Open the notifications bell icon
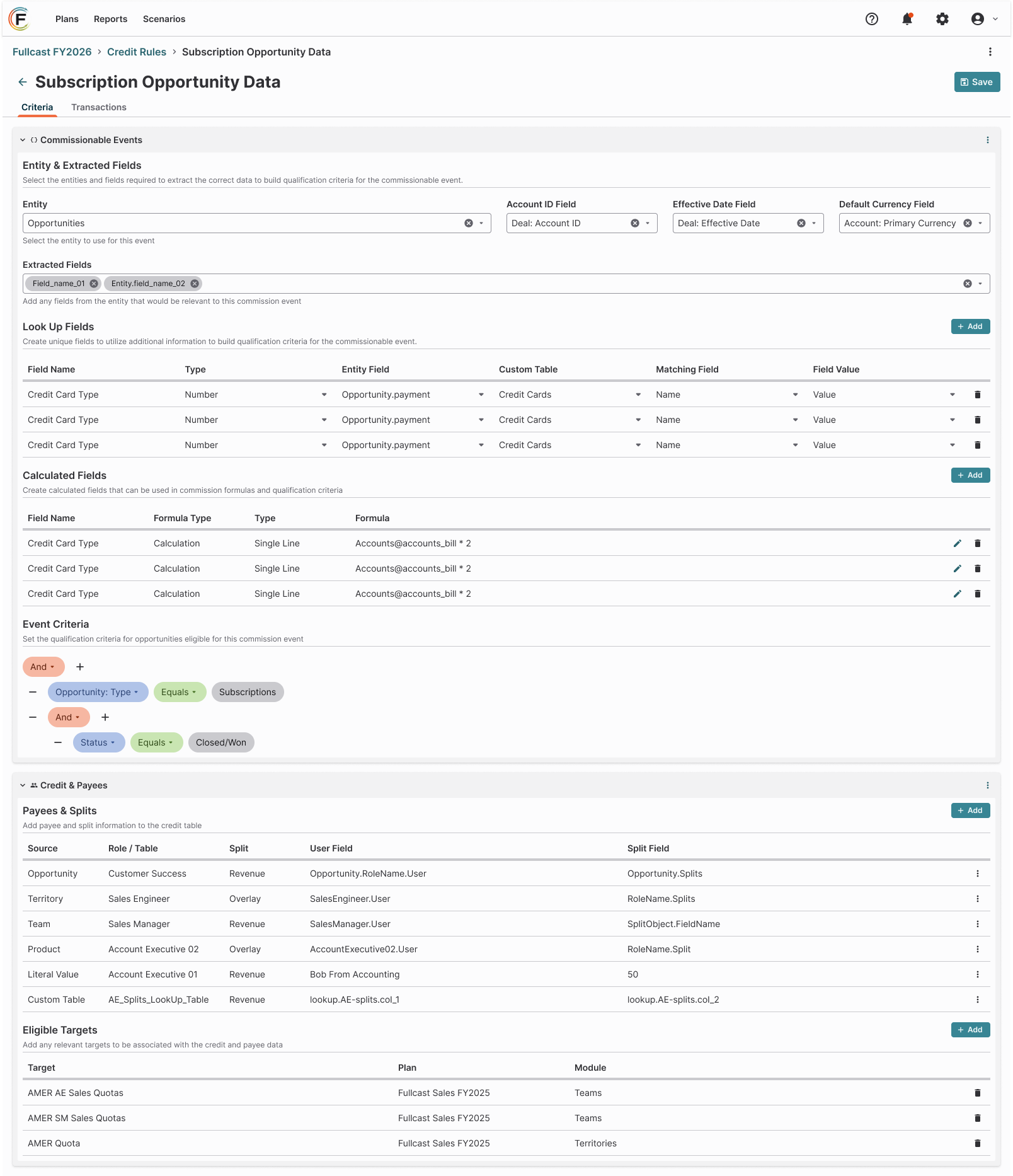 click(x=907, y=19)
